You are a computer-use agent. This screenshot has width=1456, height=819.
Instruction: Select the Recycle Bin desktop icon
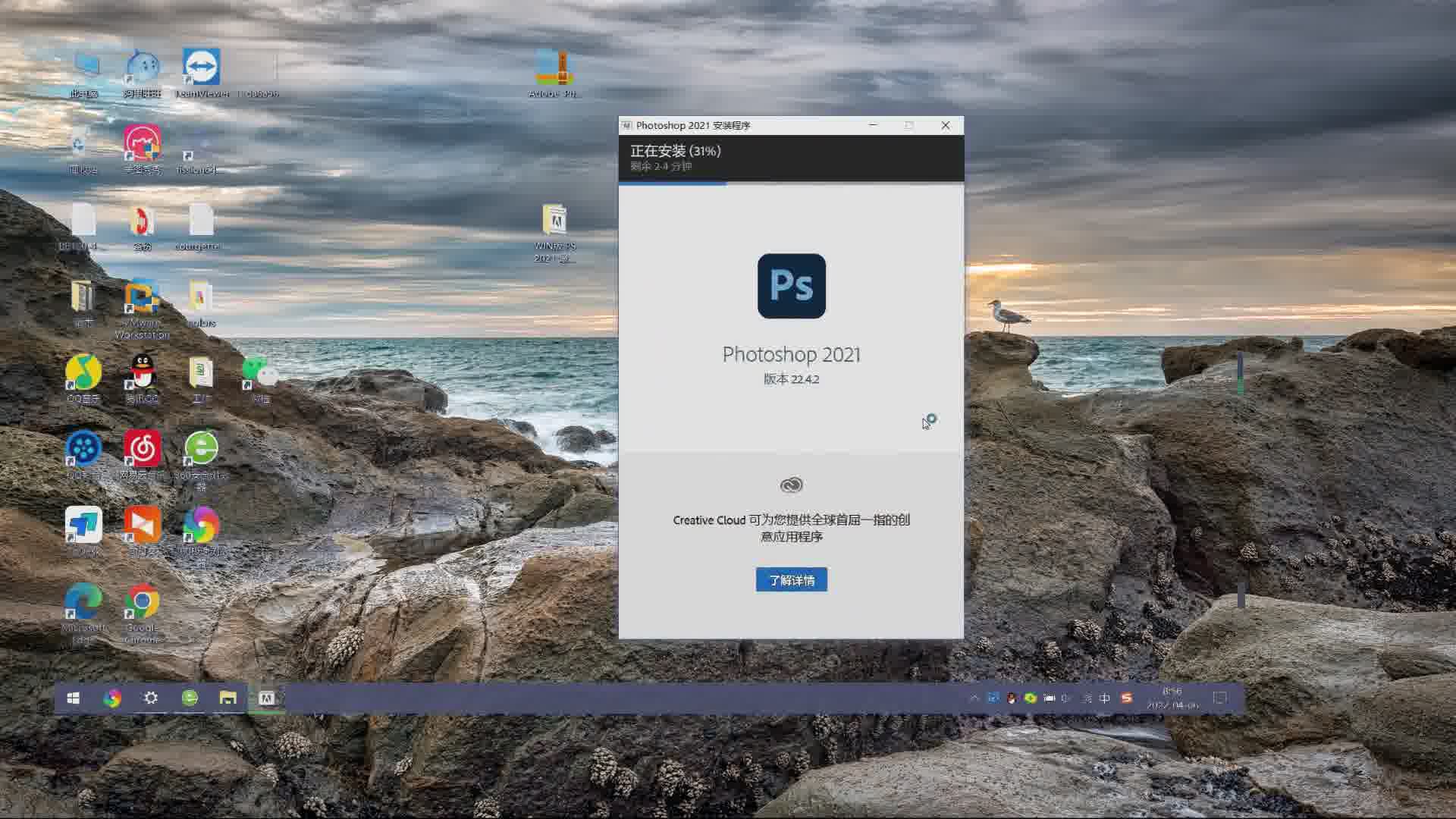pos(82,150)
